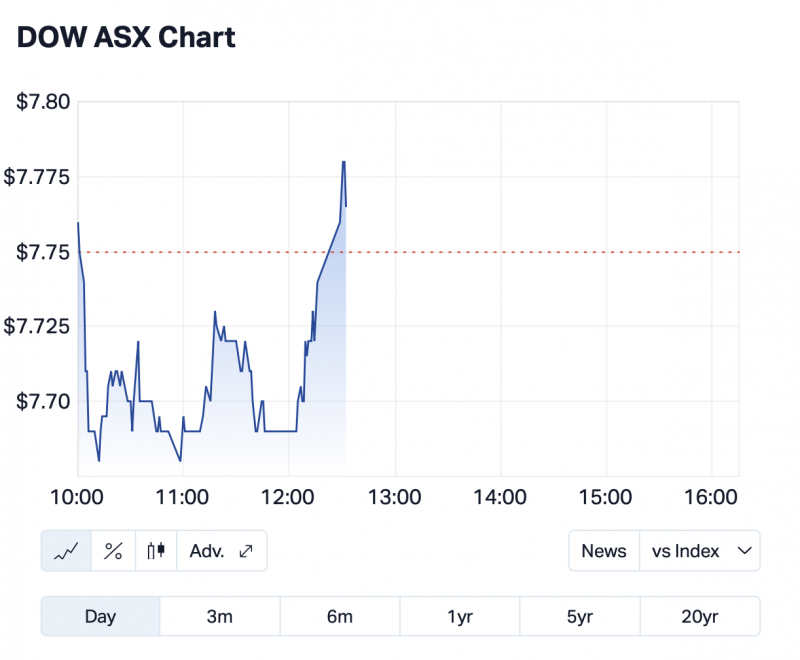Image resolution: width=800 pixels, height=660 pixels.
Task: Switch to the 3m timeframe
Action: (x=220, y=617)
